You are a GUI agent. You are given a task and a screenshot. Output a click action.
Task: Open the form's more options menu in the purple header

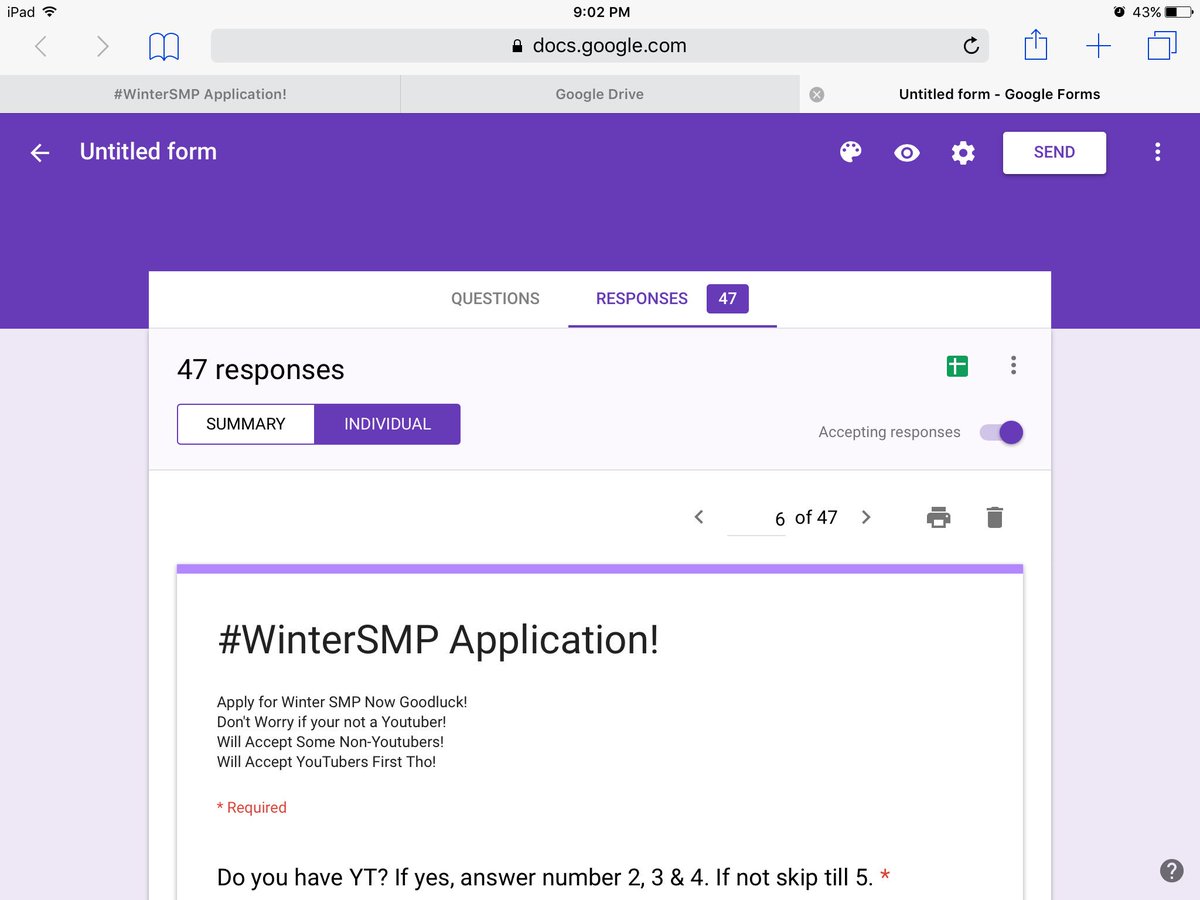[x=1157, y=152]
